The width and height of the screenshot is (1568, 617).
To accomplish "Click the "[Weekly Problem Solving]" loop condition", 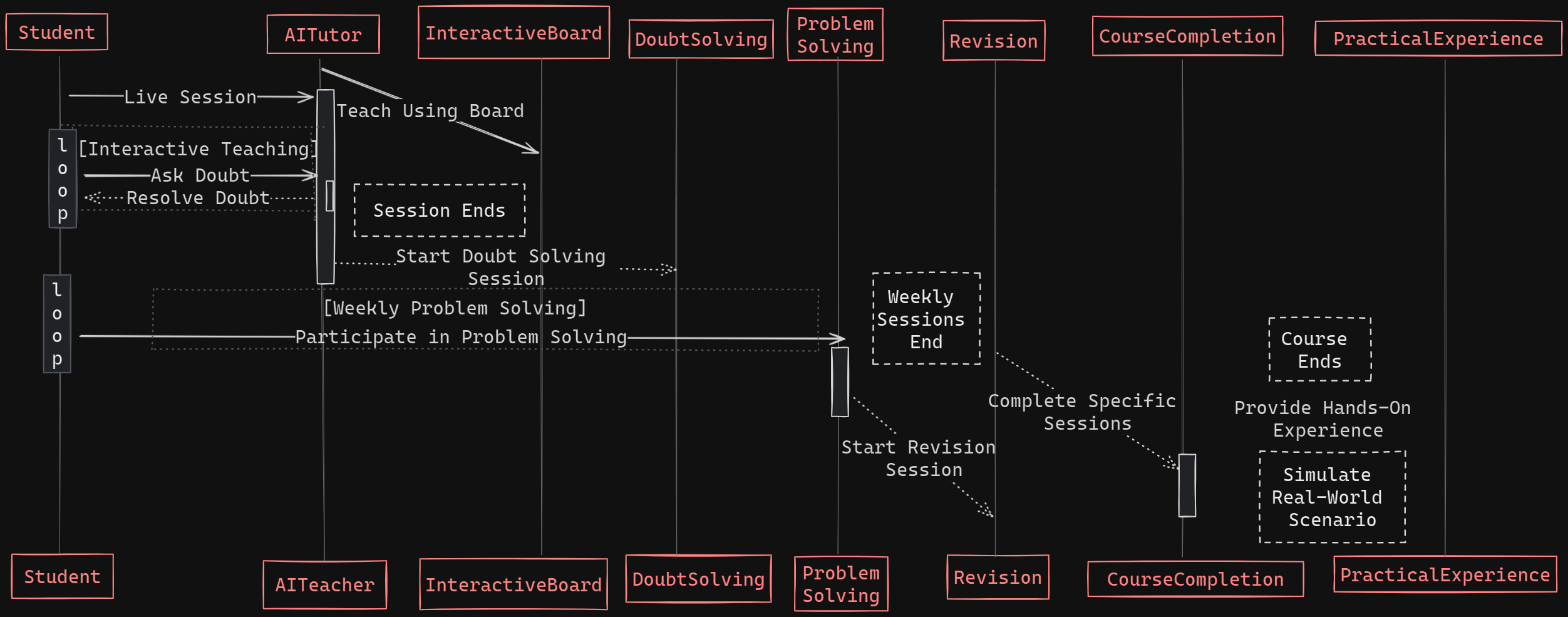I will coord(455,308).
